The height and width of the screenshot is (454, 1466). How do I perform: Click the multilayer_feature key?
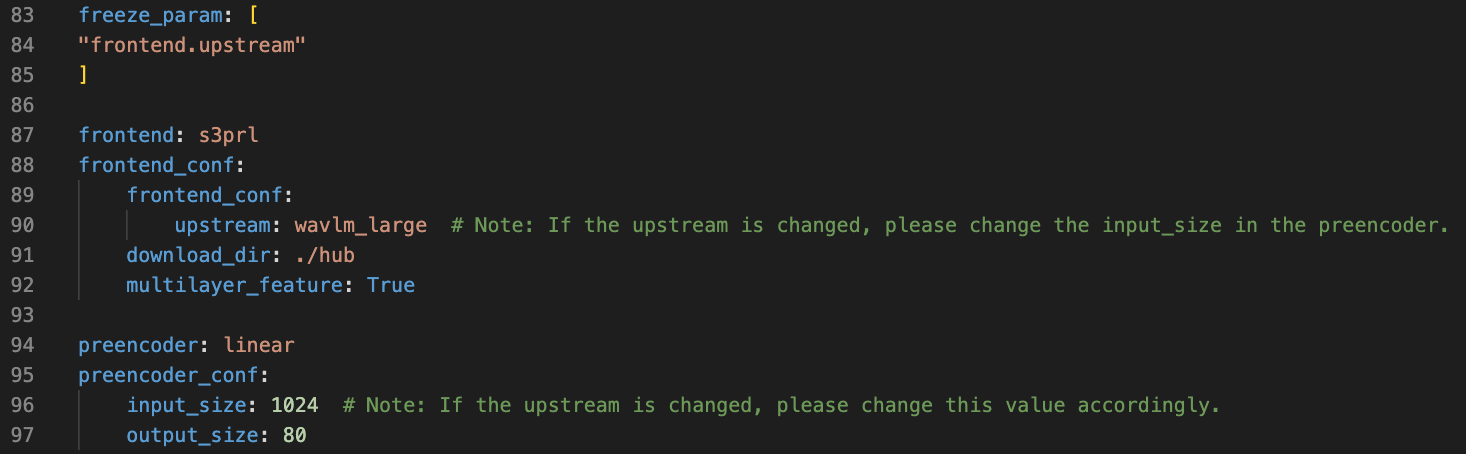[234, 285]
